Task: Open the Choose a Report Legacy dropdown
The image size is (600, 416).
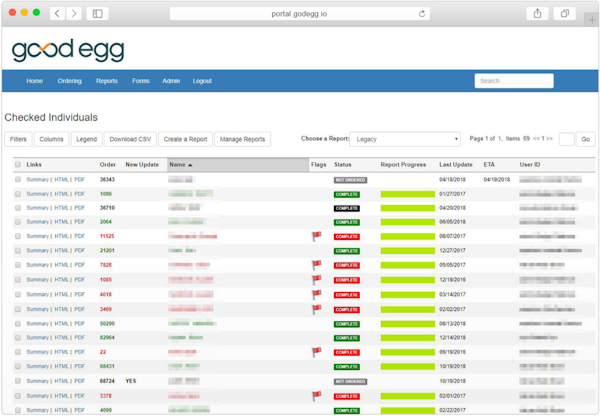Action: [x=405, y=139]
